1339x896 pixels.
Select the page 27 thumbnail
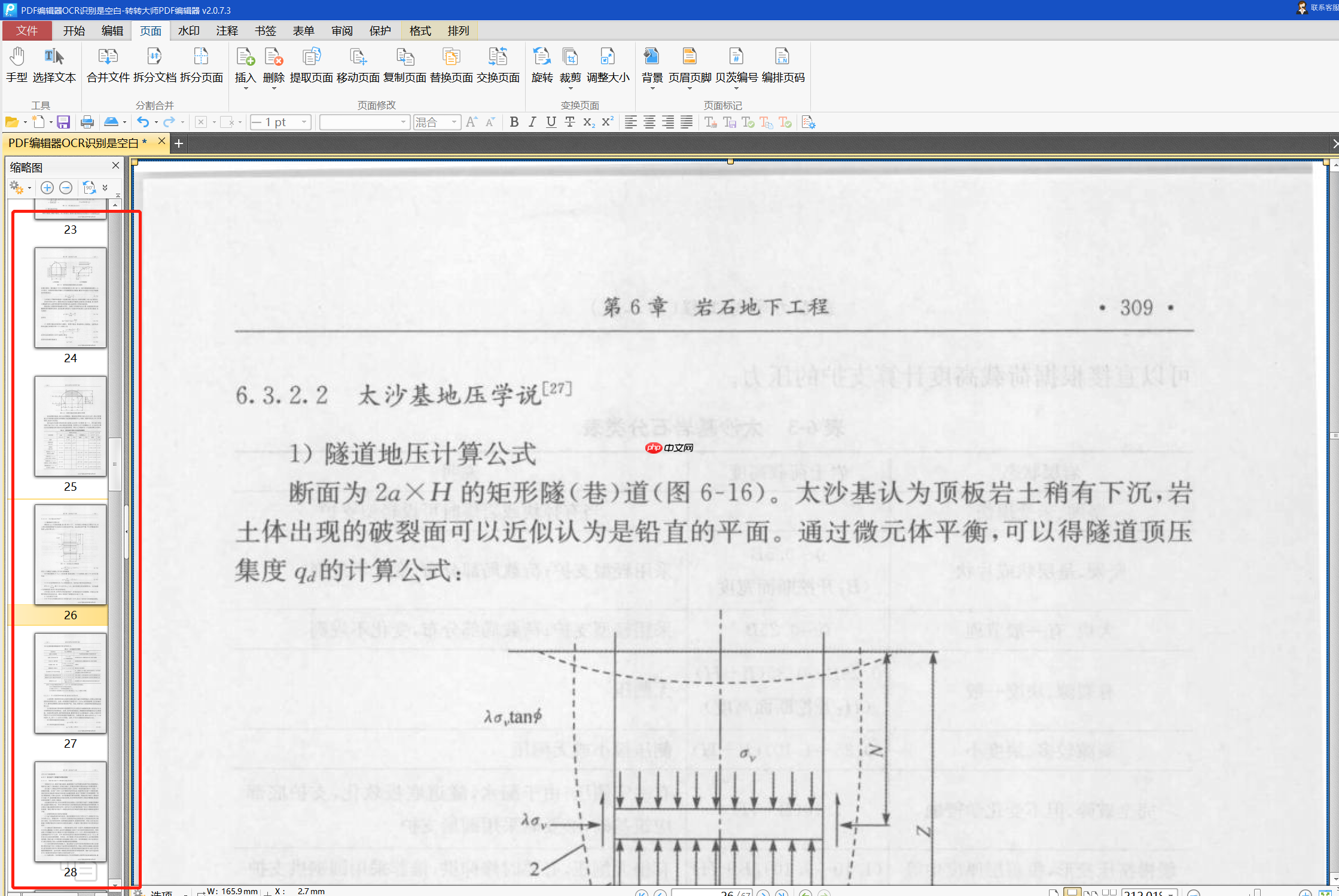71,683
